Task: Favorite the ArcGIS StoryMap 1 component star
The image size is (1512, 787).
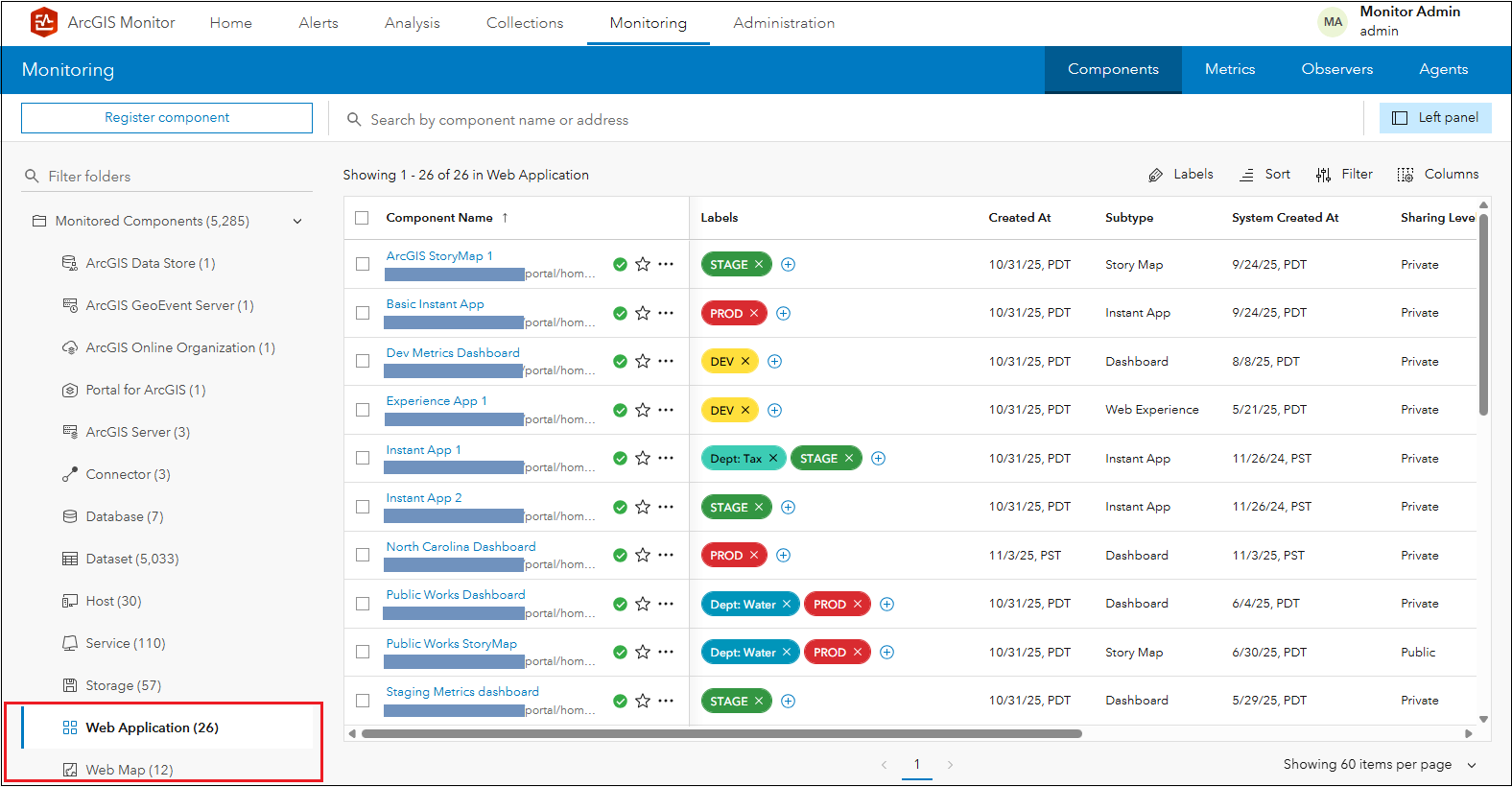Action: click(643, 264)
